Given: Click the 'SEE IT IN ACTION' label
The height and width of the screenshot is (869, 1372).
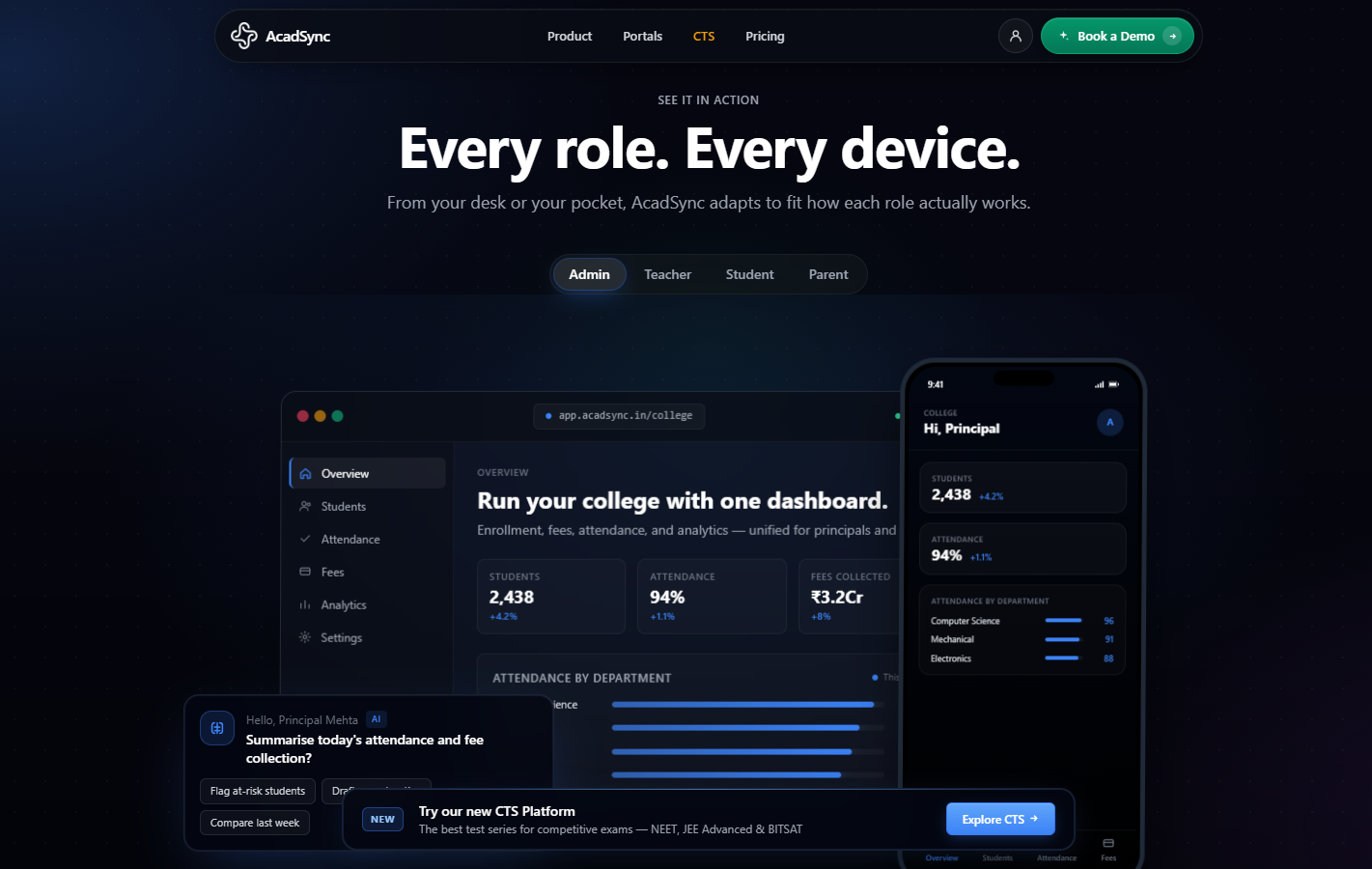Looking at the screenshot, I should 709,100.
